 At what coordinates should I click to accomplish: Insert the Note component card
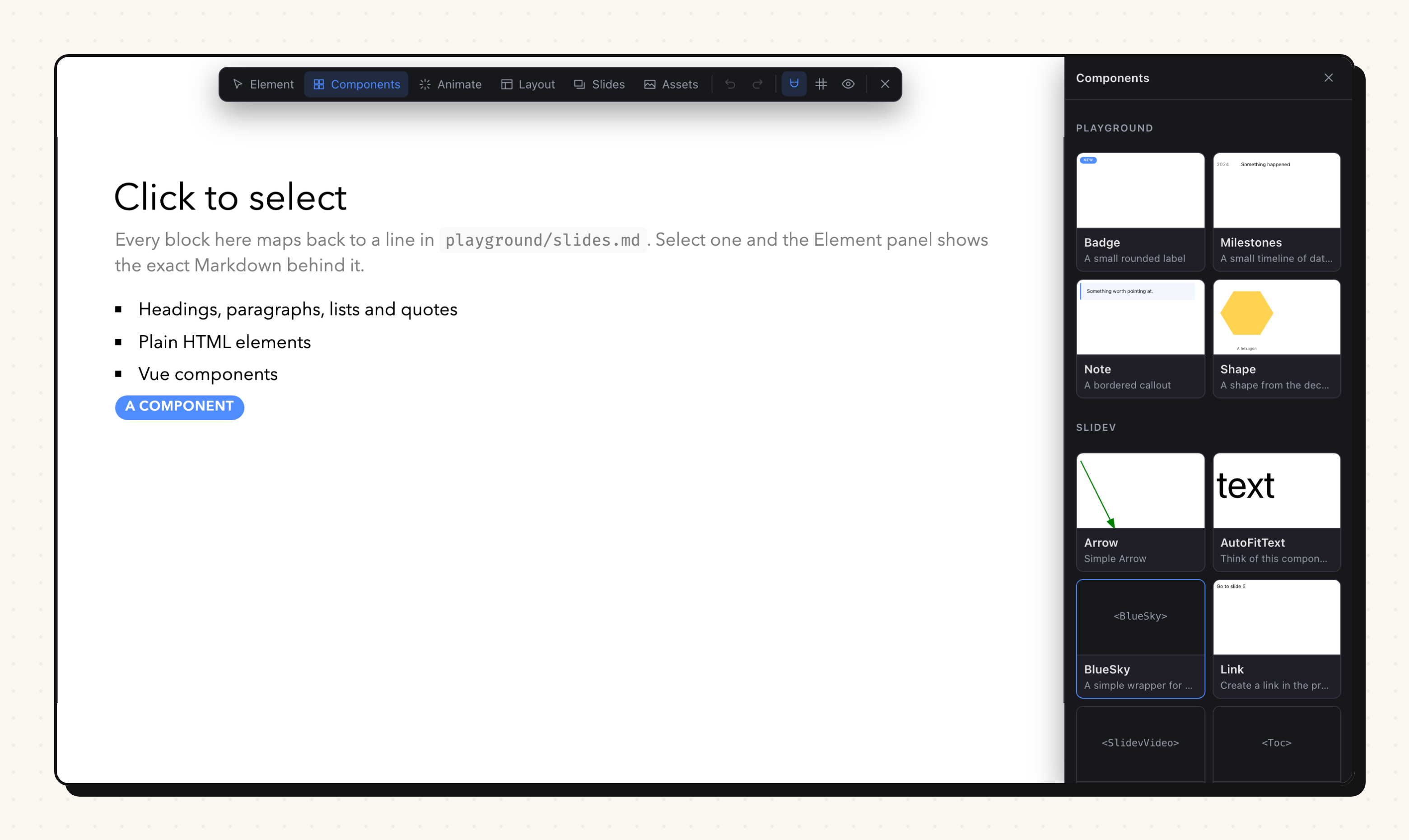pyautogui.click(x=1140, y=339)
